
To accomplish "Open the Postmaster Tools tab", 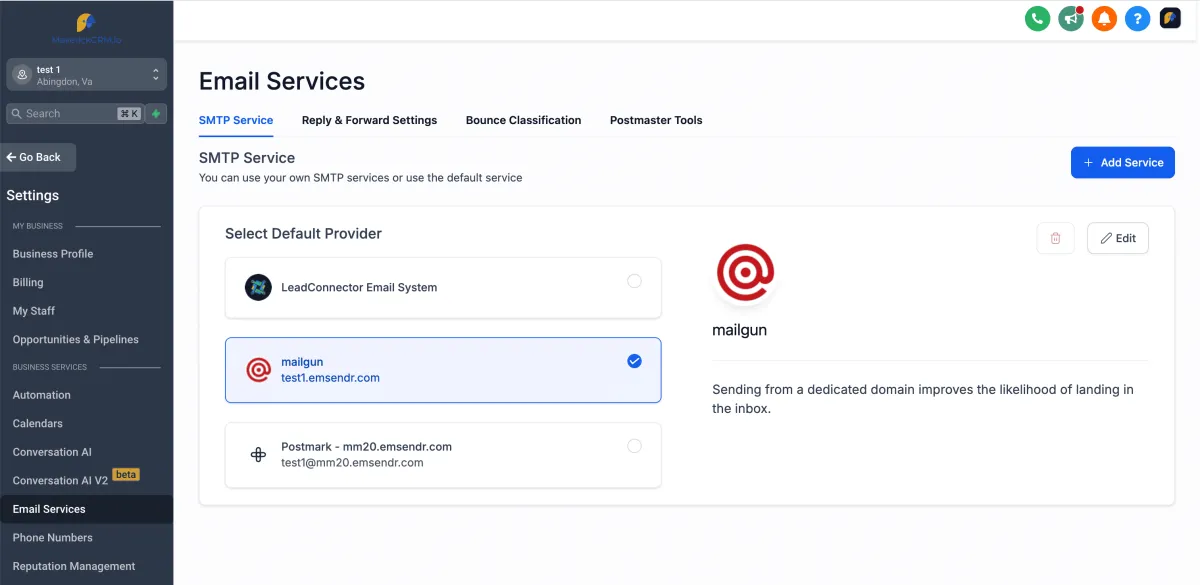I will pos(656,120).
